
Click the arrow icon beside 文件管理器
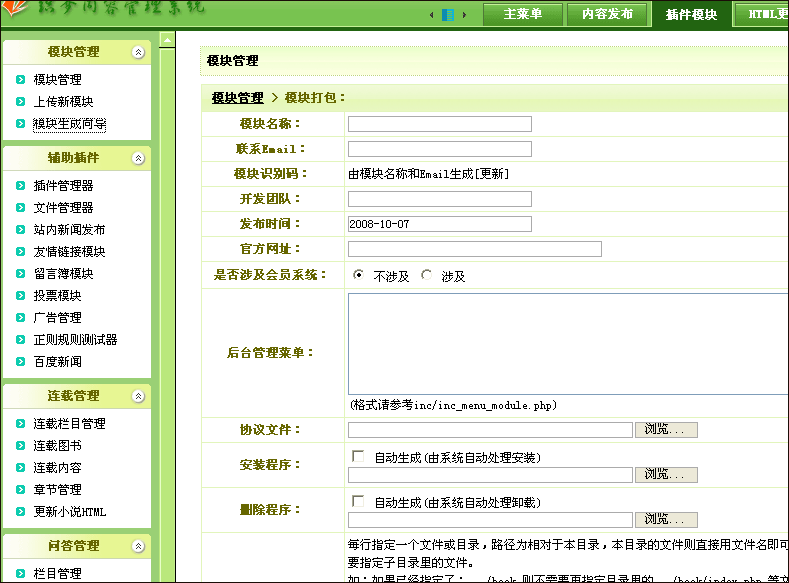pos(20,208)
